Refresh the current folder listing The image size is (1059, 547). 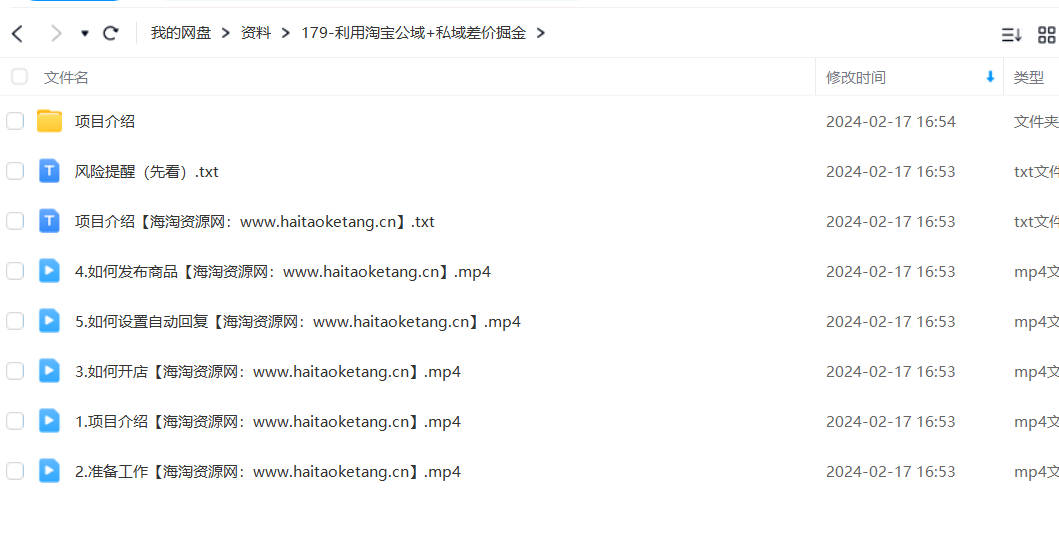[x=111, y=32]
